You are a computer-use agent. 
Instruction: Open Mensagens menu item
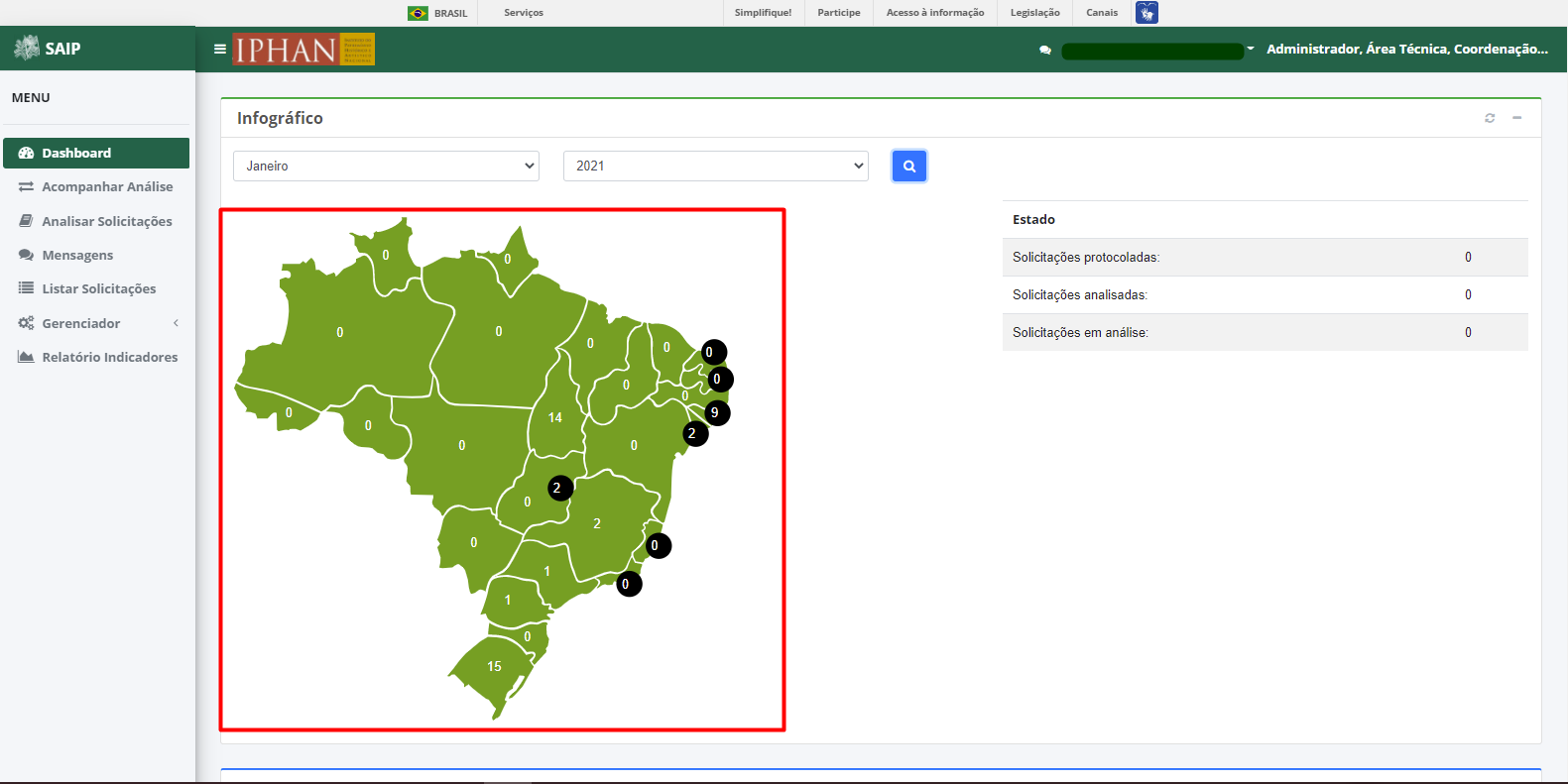pos(96,255)
